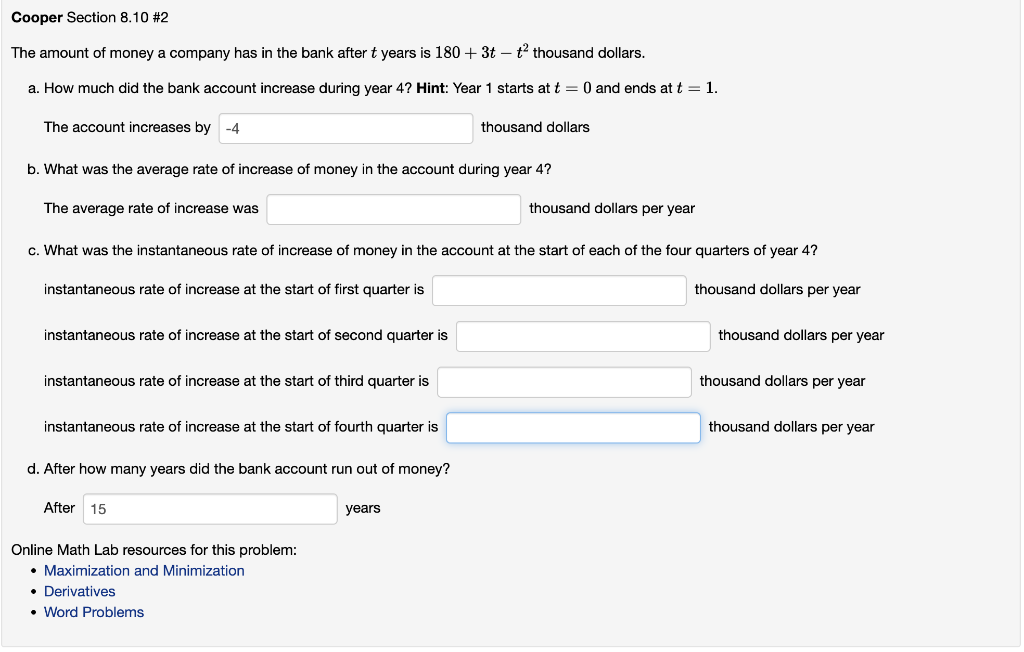Click the Cooper Section 8.10 #2 title
Viewport: 1024px width, 652px height.
click(x=93, y=18)
